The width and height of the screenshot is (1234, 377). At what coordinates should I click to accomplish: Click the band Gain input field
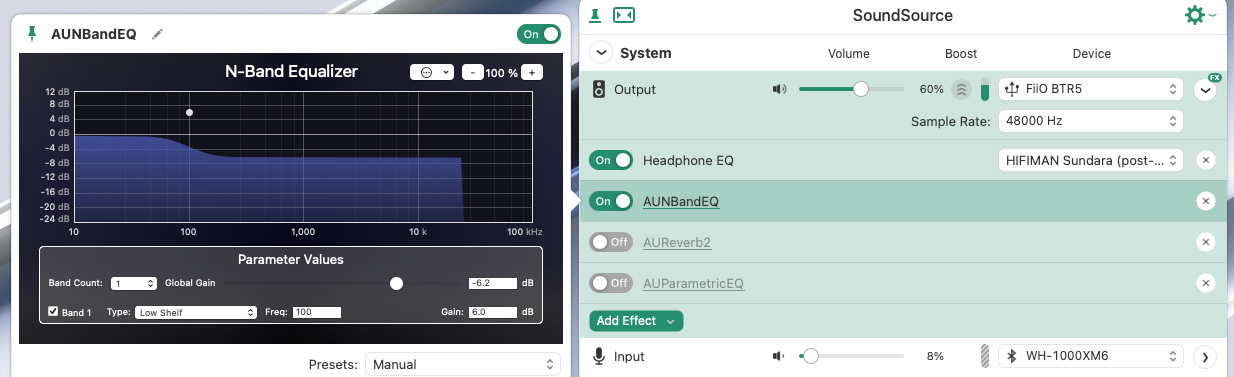[x=493, y=312]
